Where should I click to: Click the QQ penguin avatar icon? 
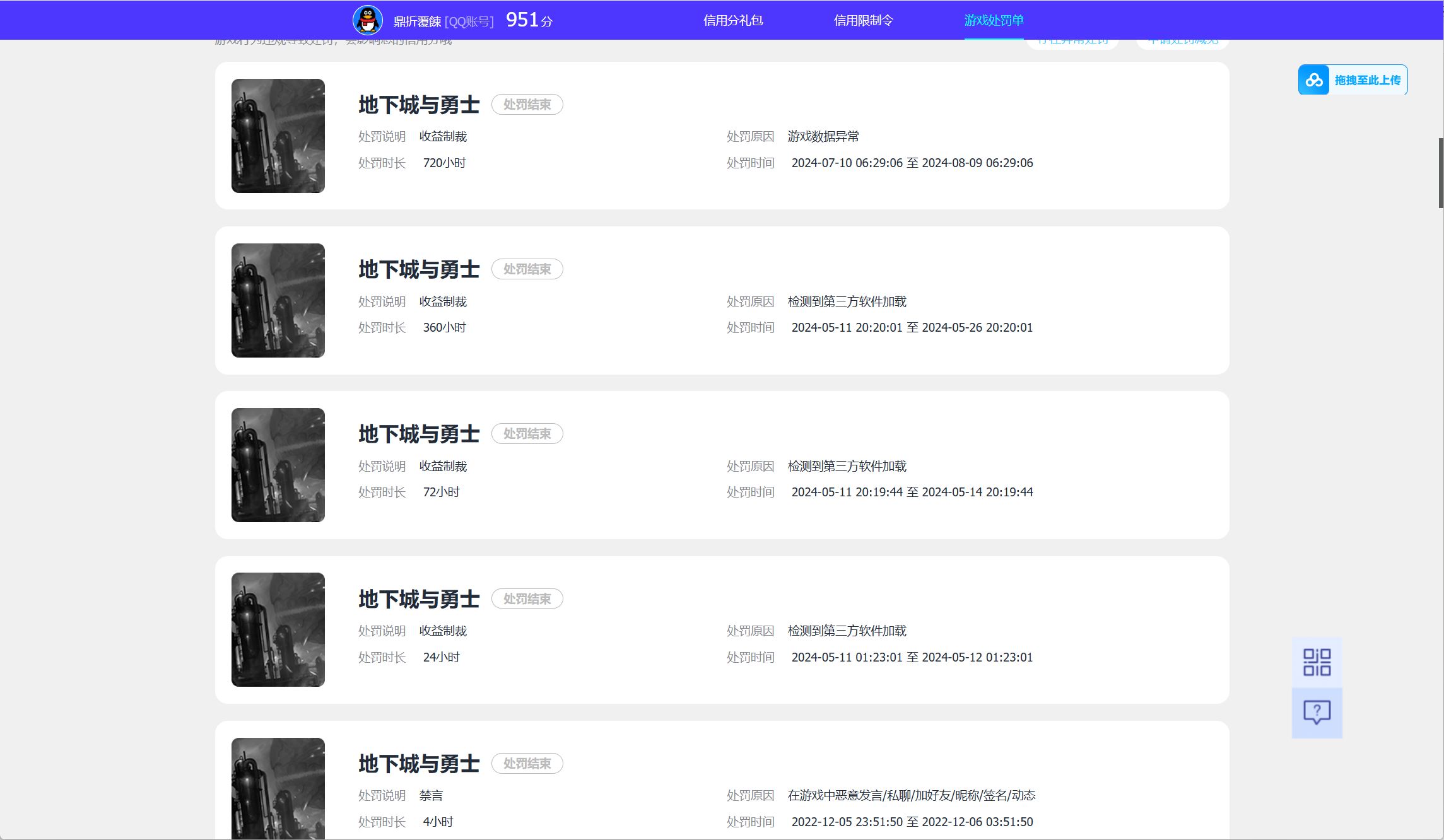(367, 20)
